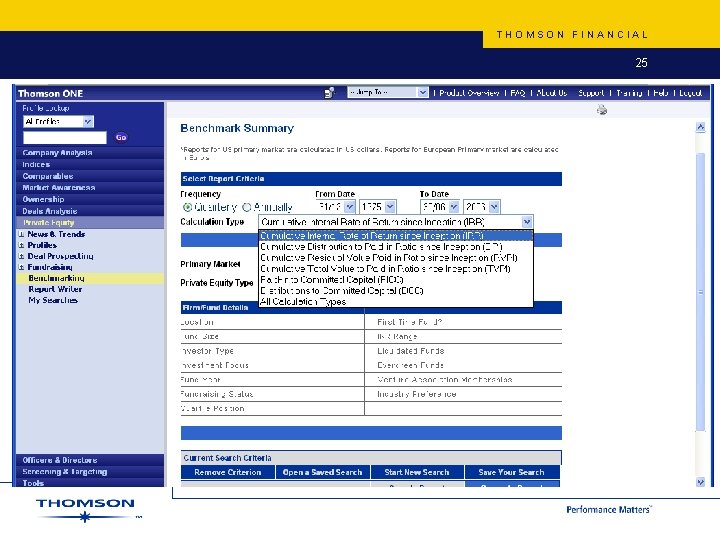Open Tools in sidebar

pyautogui.click(x=90, y=483)
